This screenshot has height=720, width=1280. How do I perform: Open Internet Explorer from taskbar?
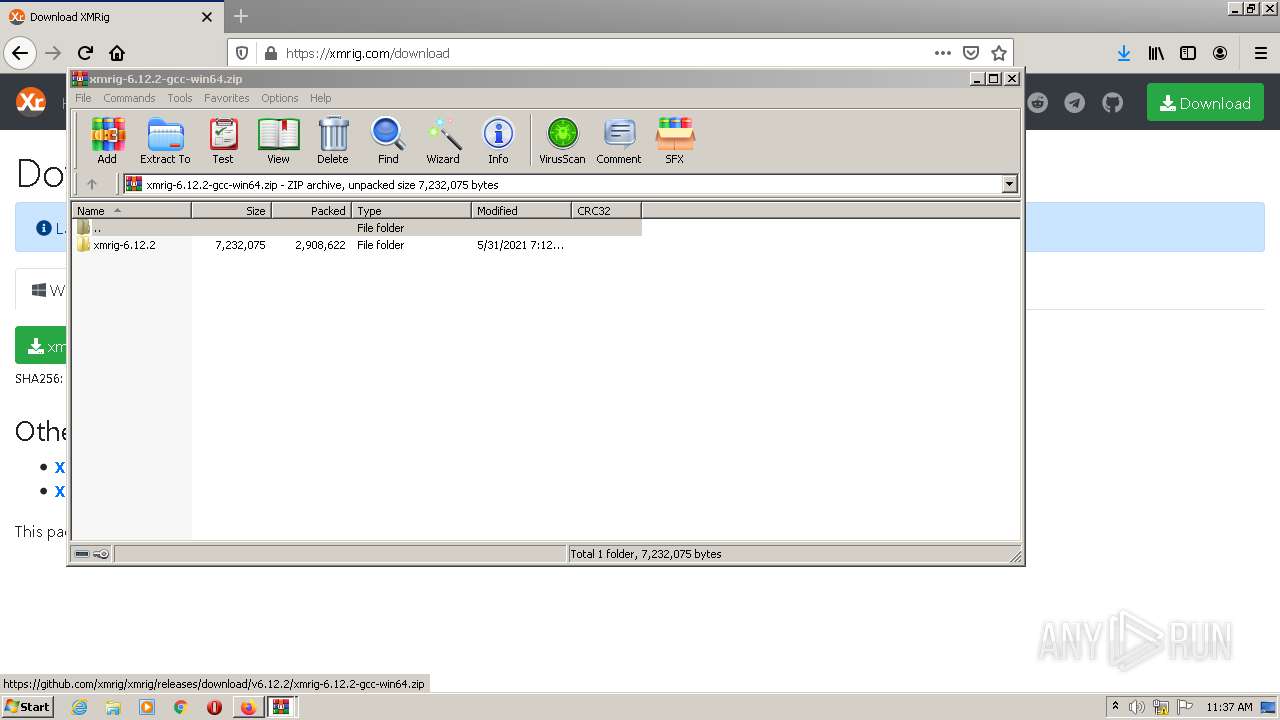(x=79, y=707)
